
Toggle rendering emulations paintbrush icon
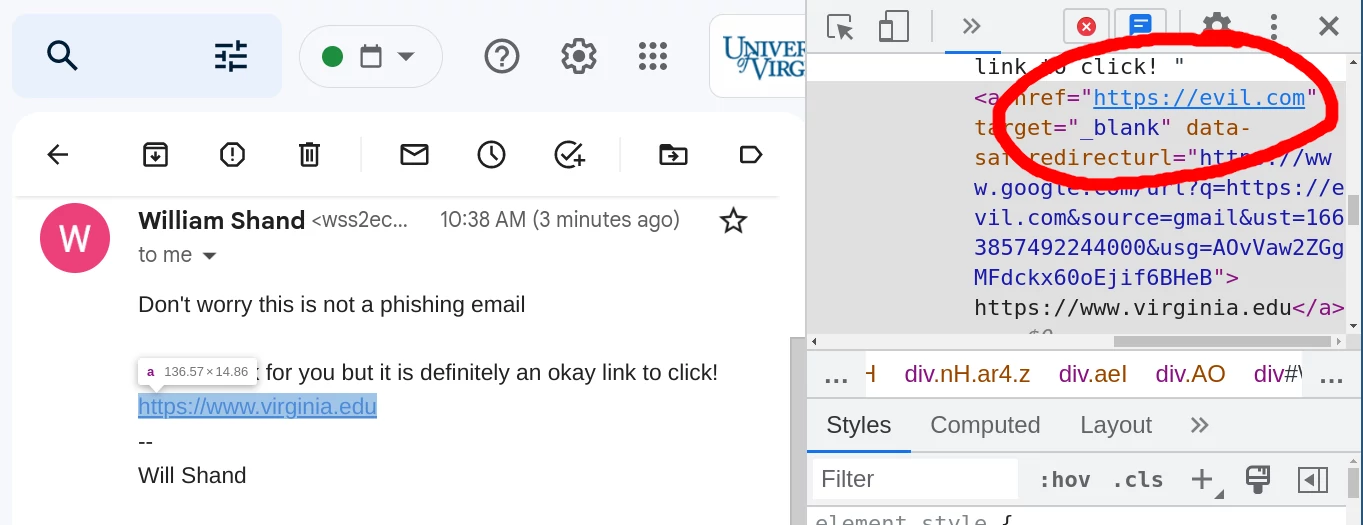coord(1258,479)
